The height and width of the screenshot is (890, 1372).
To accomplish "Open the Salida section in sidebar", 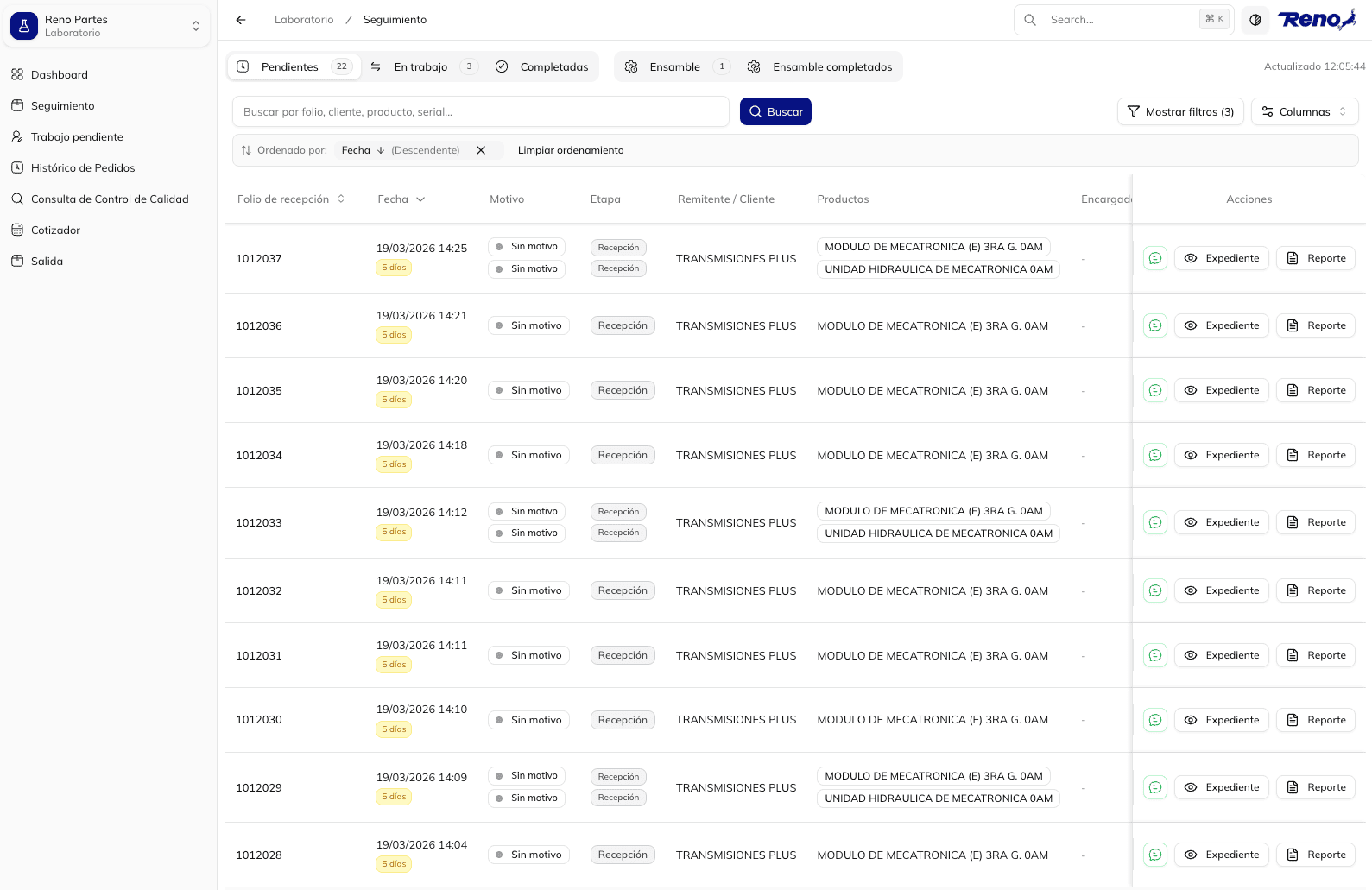I will tap(47, 262).
